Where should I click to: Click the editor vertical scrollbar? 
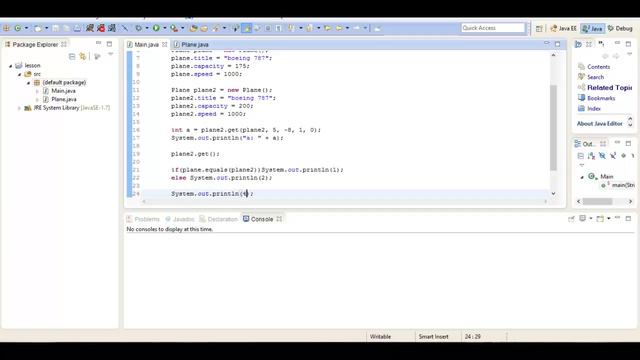click(553, 128)
